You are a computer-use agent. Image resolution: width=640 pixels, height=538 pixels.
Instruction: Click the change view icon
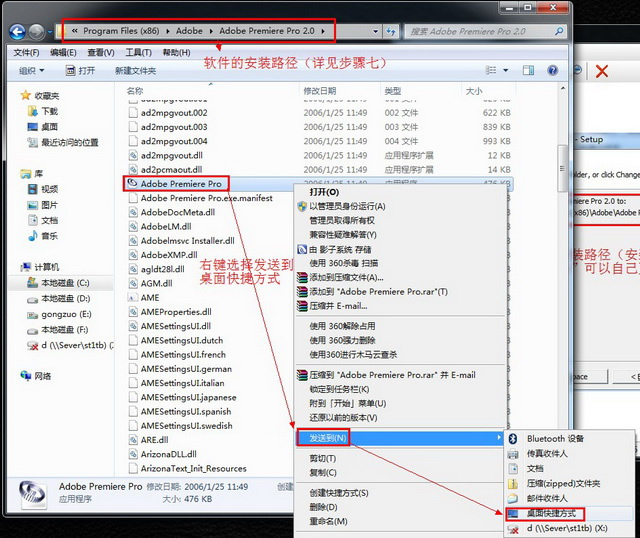coord(491,70)
